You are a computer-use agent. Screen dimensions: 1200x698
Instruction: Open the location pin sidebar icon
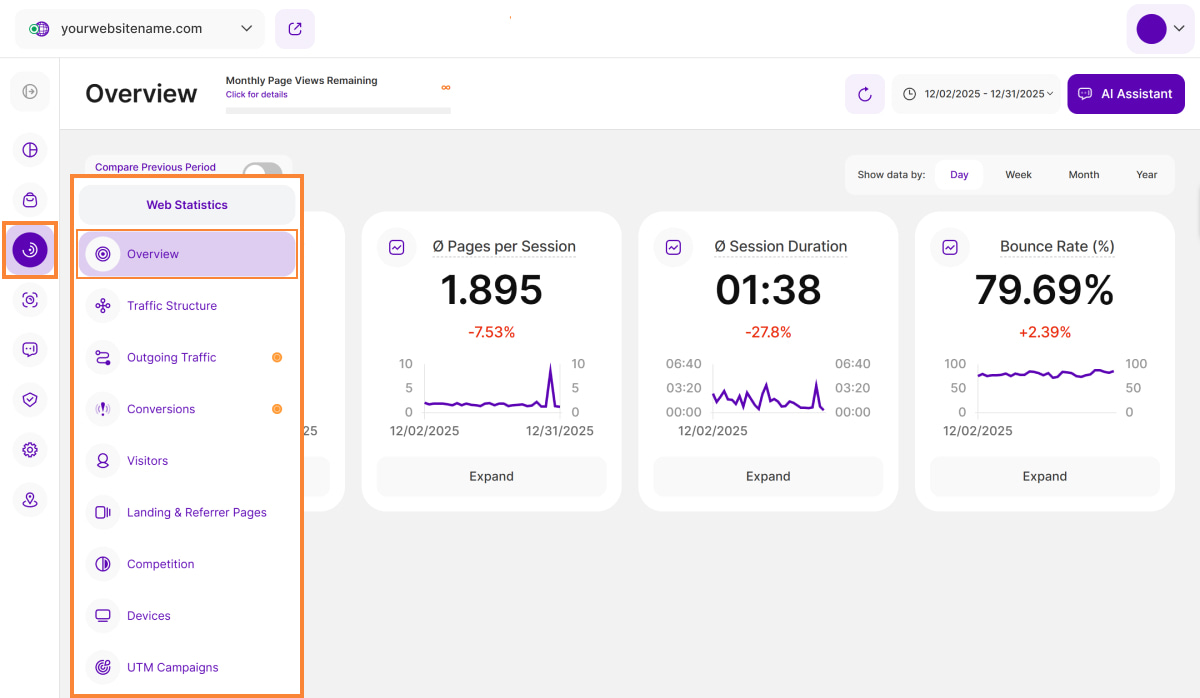click(x=30, y=500)
